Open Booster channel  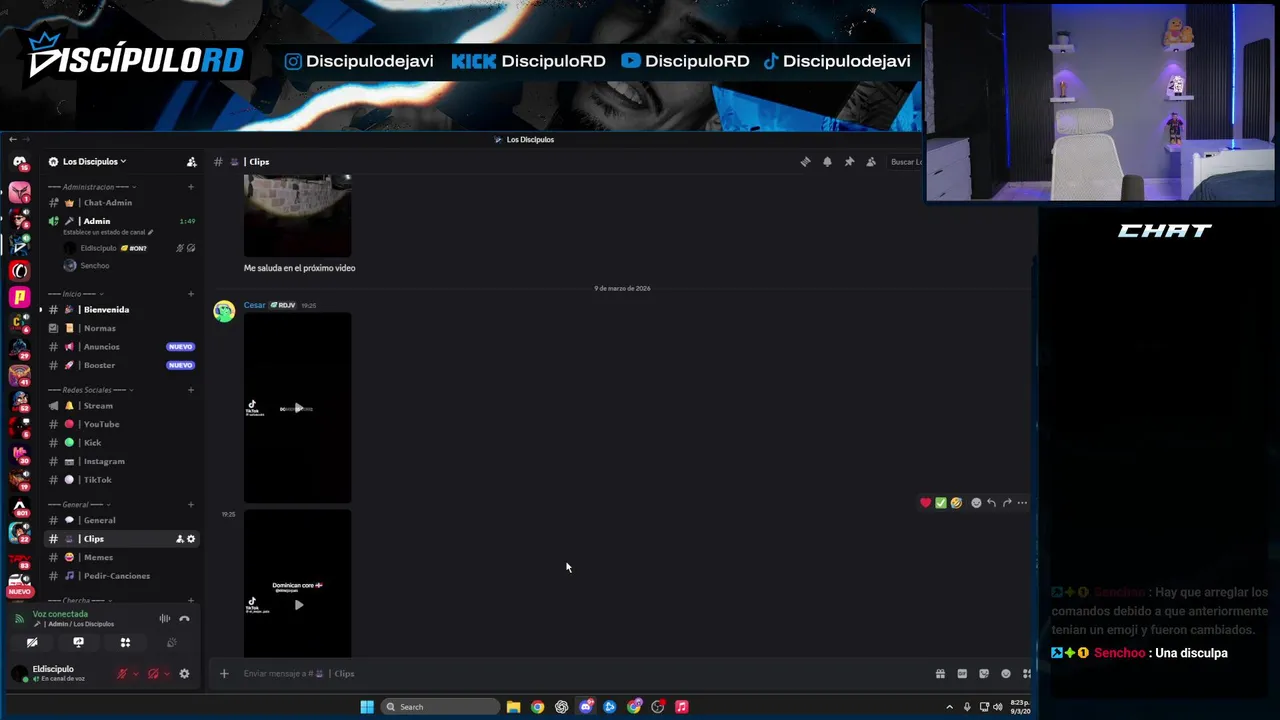click(121, 365)
